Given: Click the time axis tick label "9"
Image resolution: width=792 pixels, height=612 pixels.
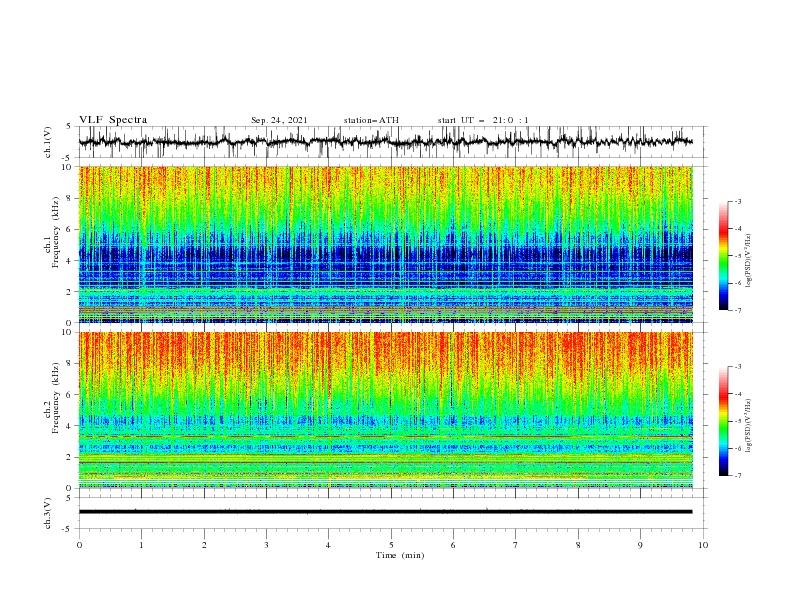Looking at the screenshot, I should (640, 545).
